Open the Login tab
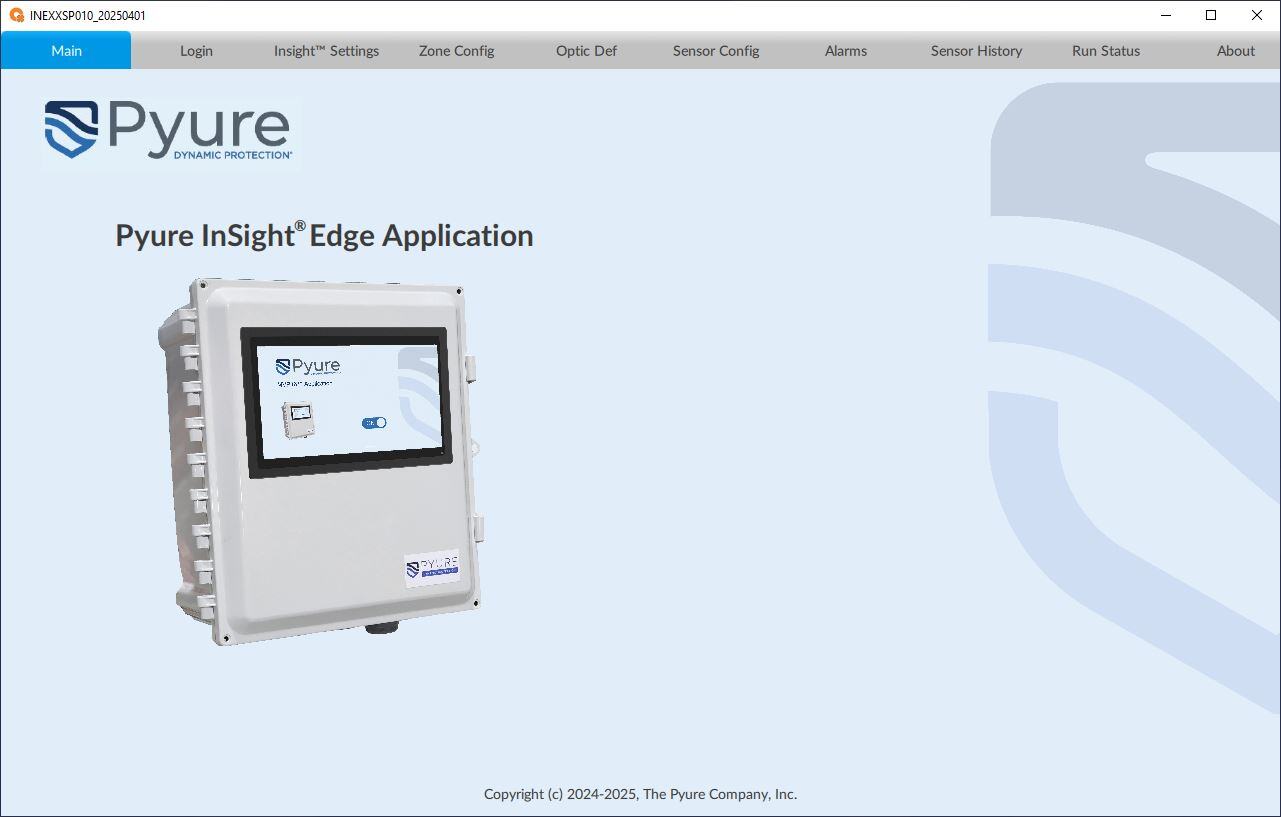Image resolution: width=1281 pixels, height=817 pixels. pos(196,50)
